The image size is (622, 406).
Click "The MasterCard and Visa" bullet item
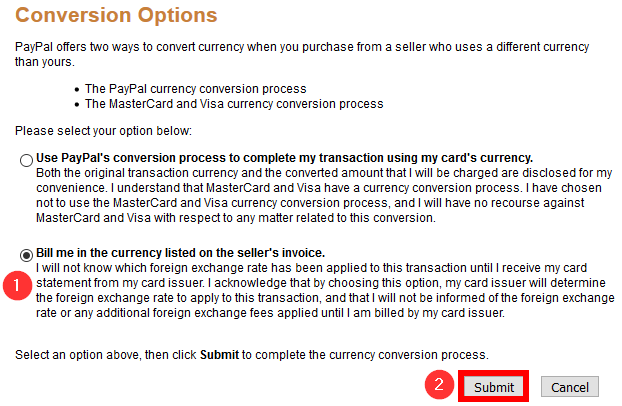[x=233, y=103]
